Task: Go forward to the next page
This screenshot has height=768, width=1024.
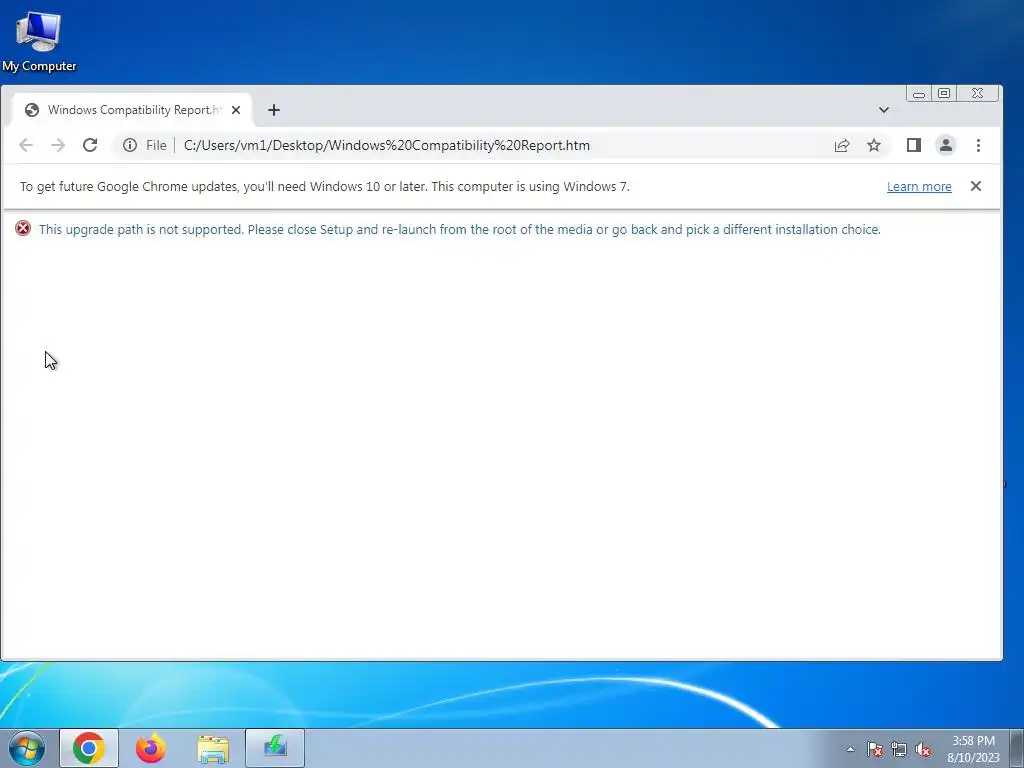Action: click(x=58, y=145)
